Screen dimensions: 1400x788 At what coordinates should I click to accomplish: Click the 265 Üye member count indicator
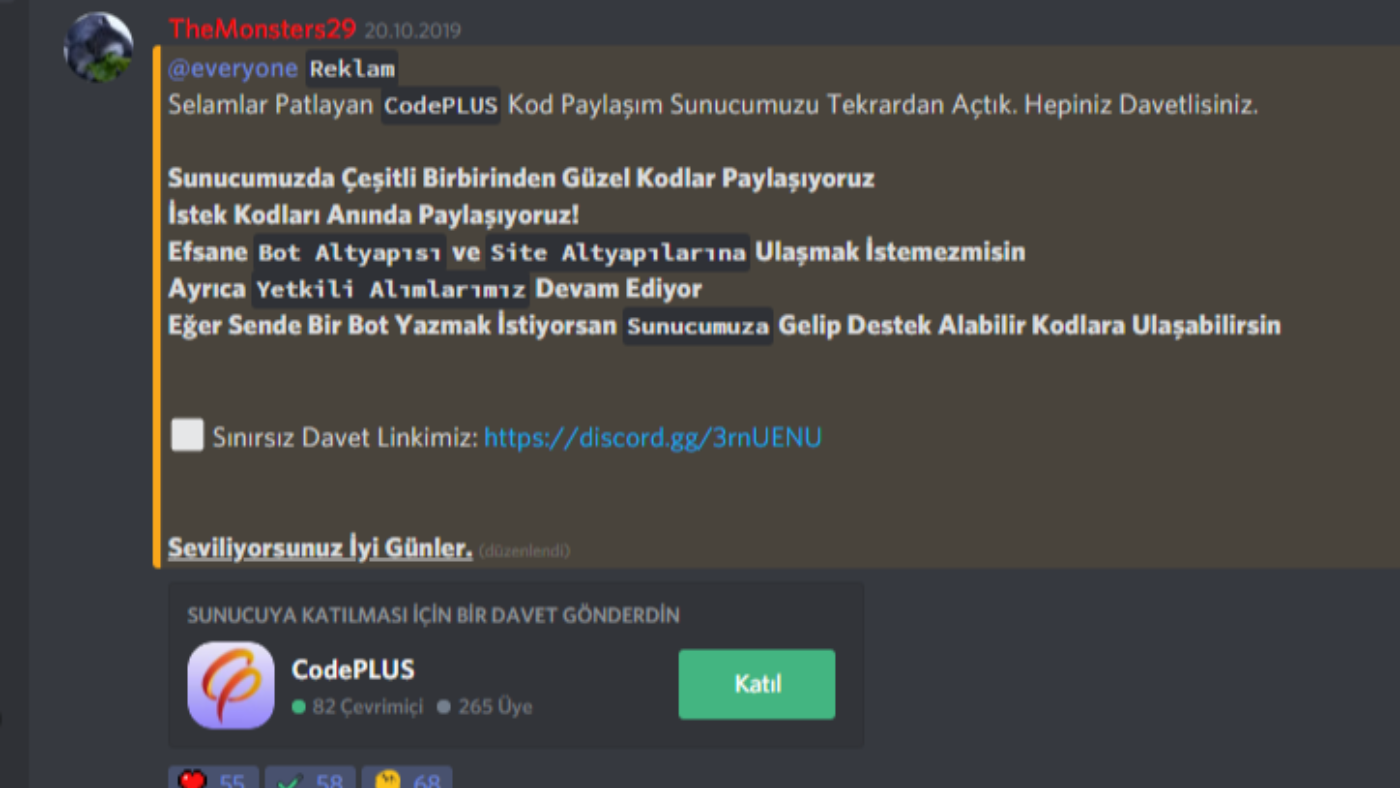pyautogui.click(x=485, y=707)
